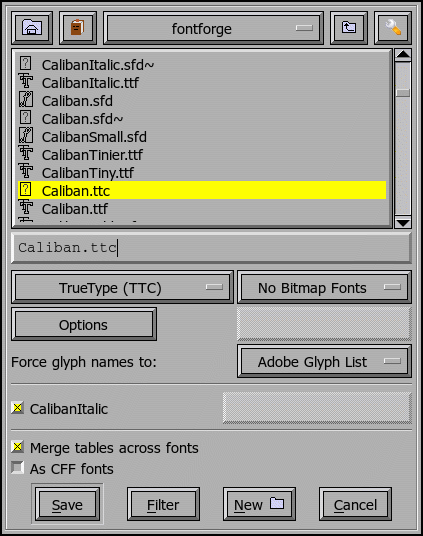Uncheck the CalibanItalic checkbox

pyautogui.click(x=17, y=408)
